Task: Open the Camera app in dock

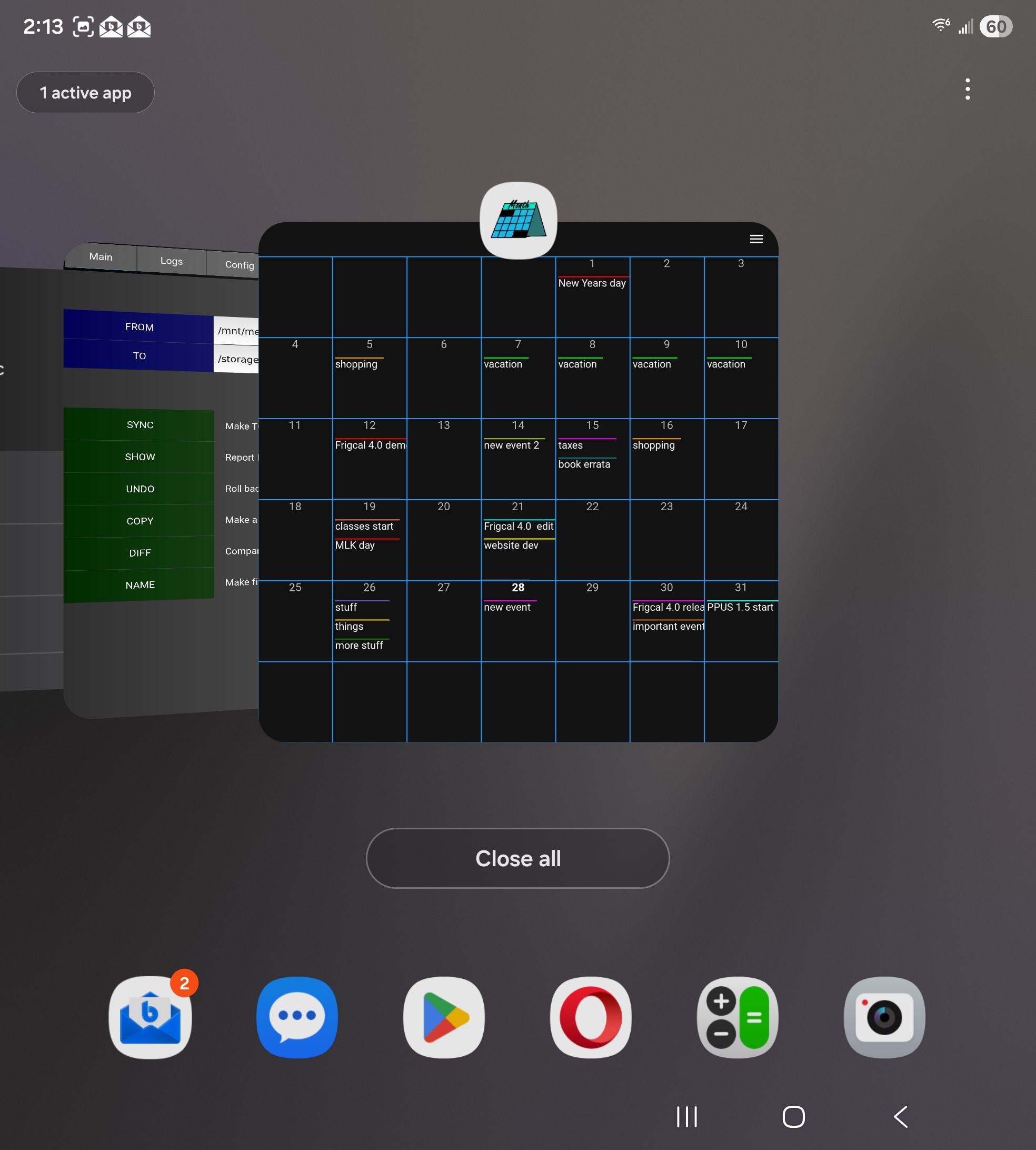Action: pos(884,1017)
